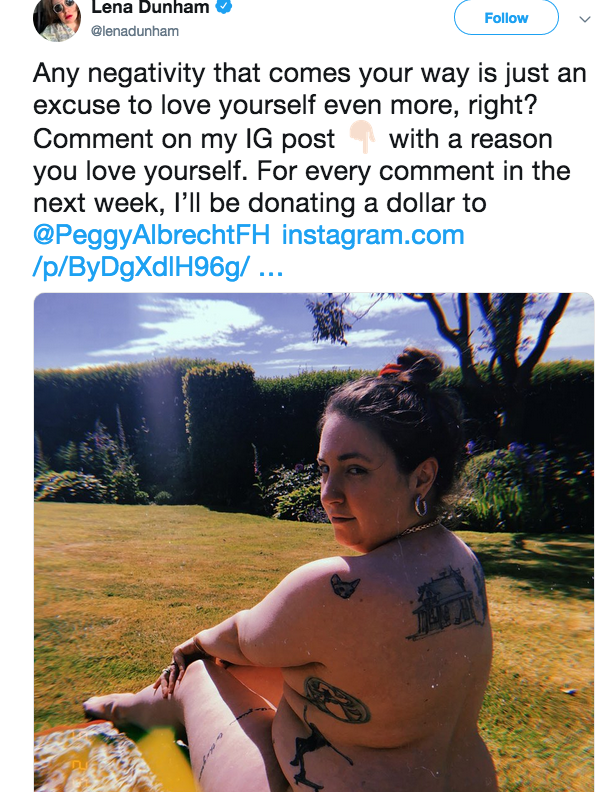Image resolution: width=614 pixels, height=792 pixels.
Task: Click the cat tattoo in the attached photo
Action: click(x=345, y=586)
